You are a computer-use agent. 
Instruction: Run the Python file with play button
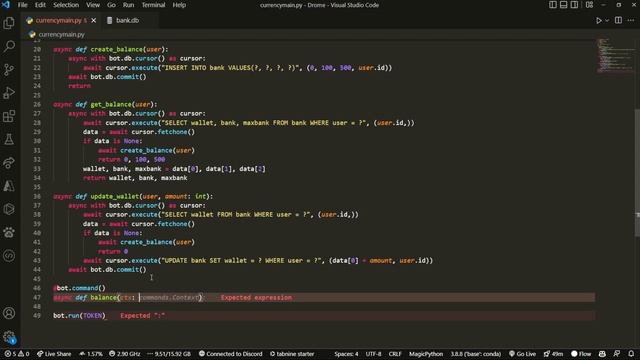(x=598, y=20)
